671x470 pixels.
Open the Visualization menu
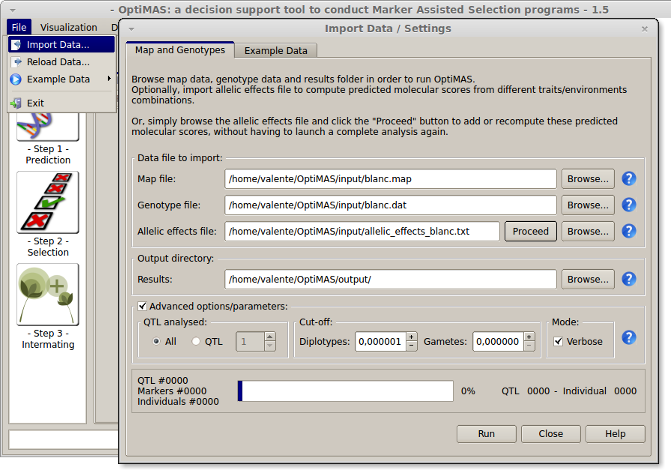coord(68,27)
